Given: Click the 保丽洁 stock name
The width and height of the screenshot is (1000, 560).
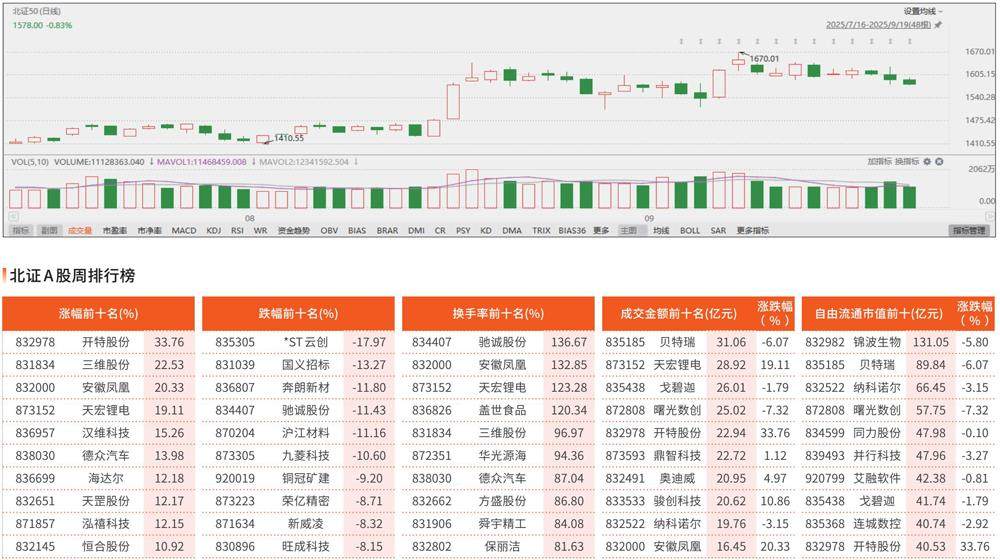Looking at the screenshot, I should [503, 547].
